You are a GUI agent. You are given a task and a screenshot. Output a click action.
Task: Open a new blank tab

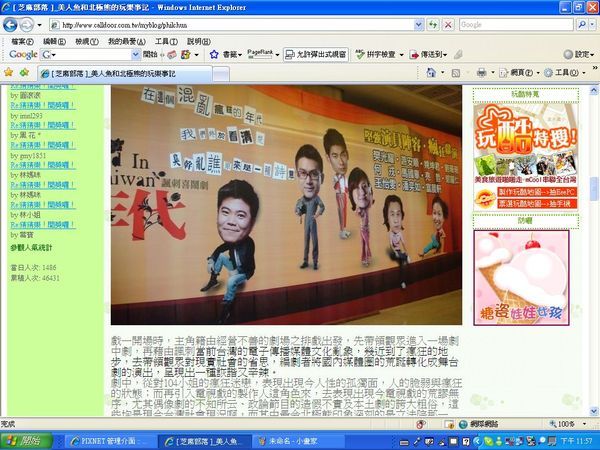coord(221,74)
